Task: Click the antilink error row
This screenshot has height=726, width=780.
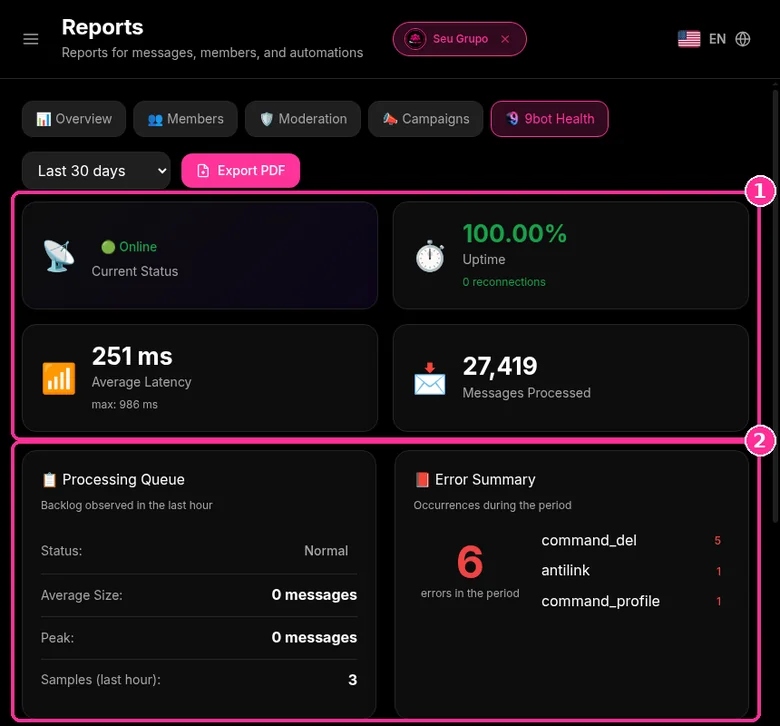Action: tap(631, 571)
